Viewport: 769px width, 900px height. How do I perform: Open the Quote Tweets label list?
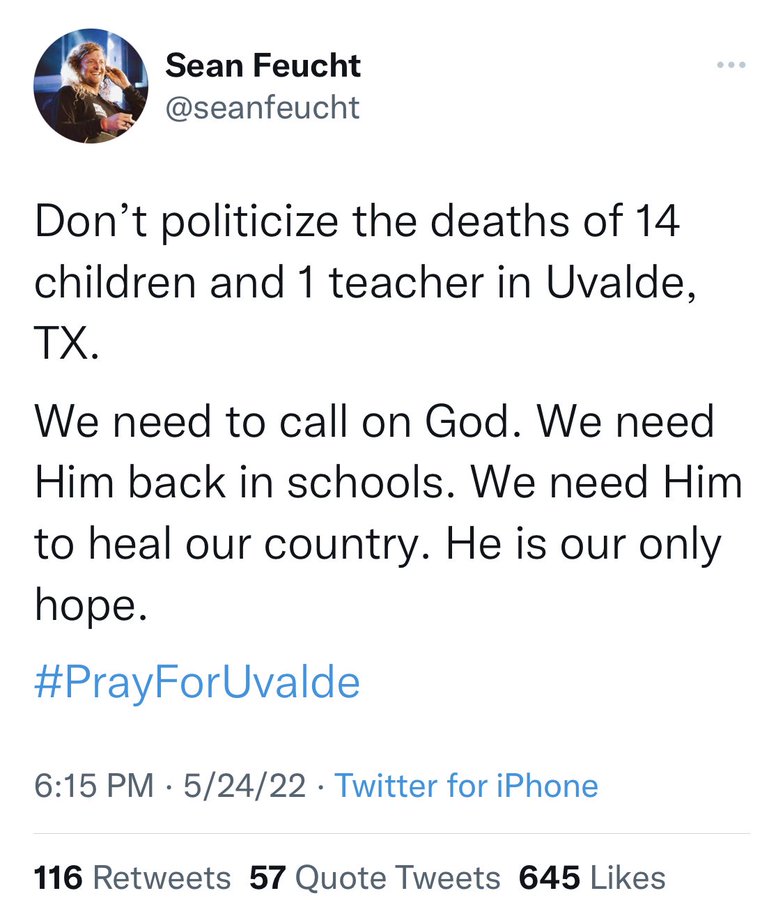(398, 877)
